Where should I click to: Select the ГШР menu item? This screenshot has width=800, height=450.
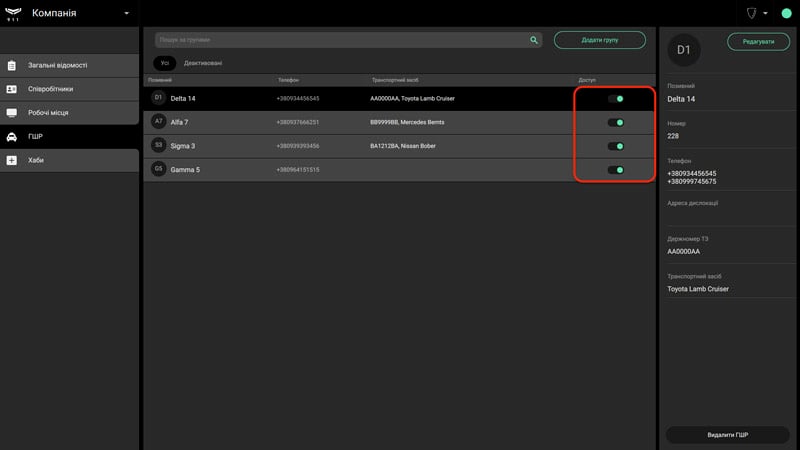69,136
